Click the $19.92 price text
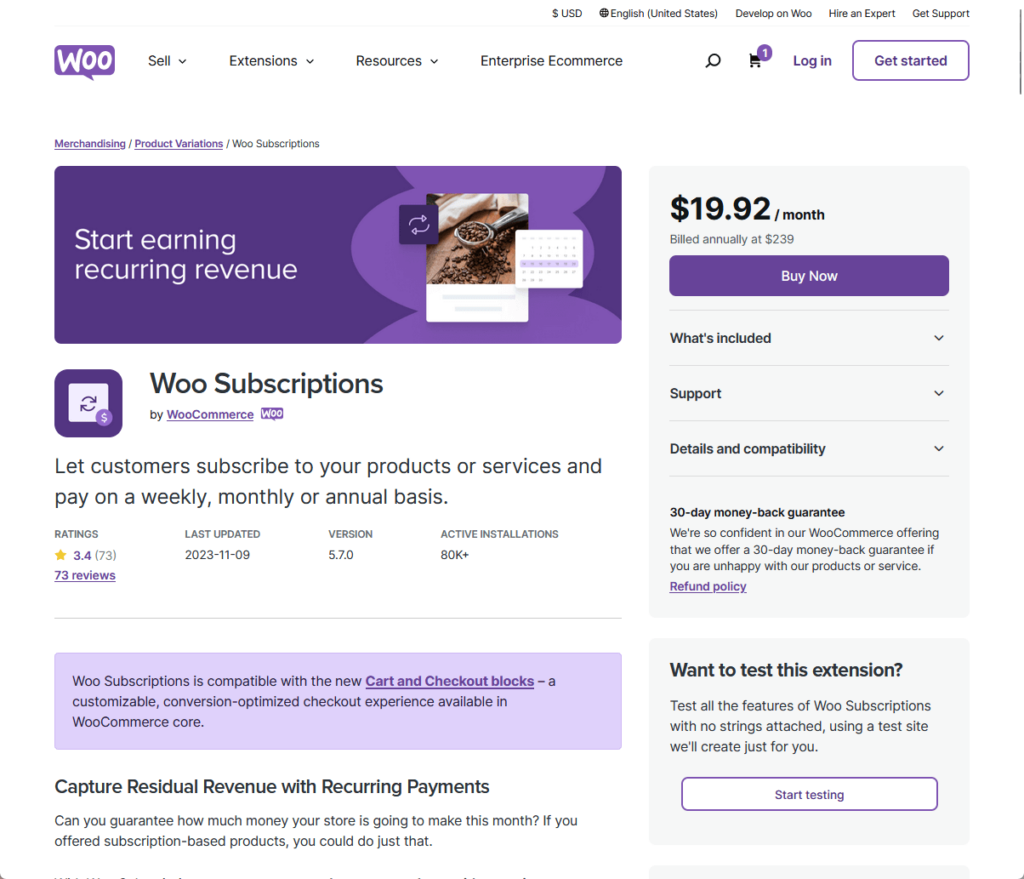 (x=720, y=209)
